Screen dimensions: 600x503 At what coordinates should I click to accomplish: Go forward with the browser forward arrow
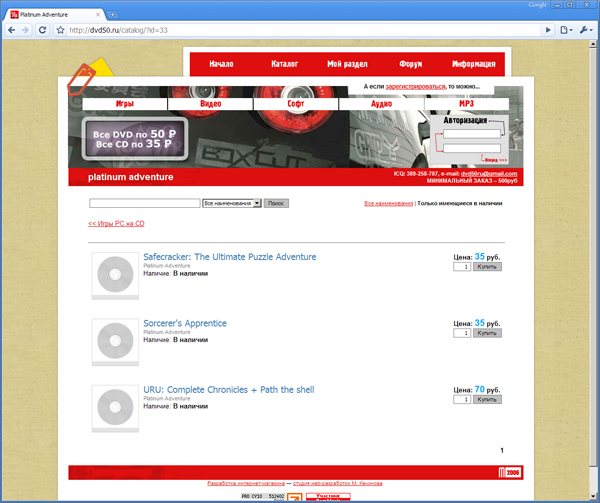coord(25,30)
